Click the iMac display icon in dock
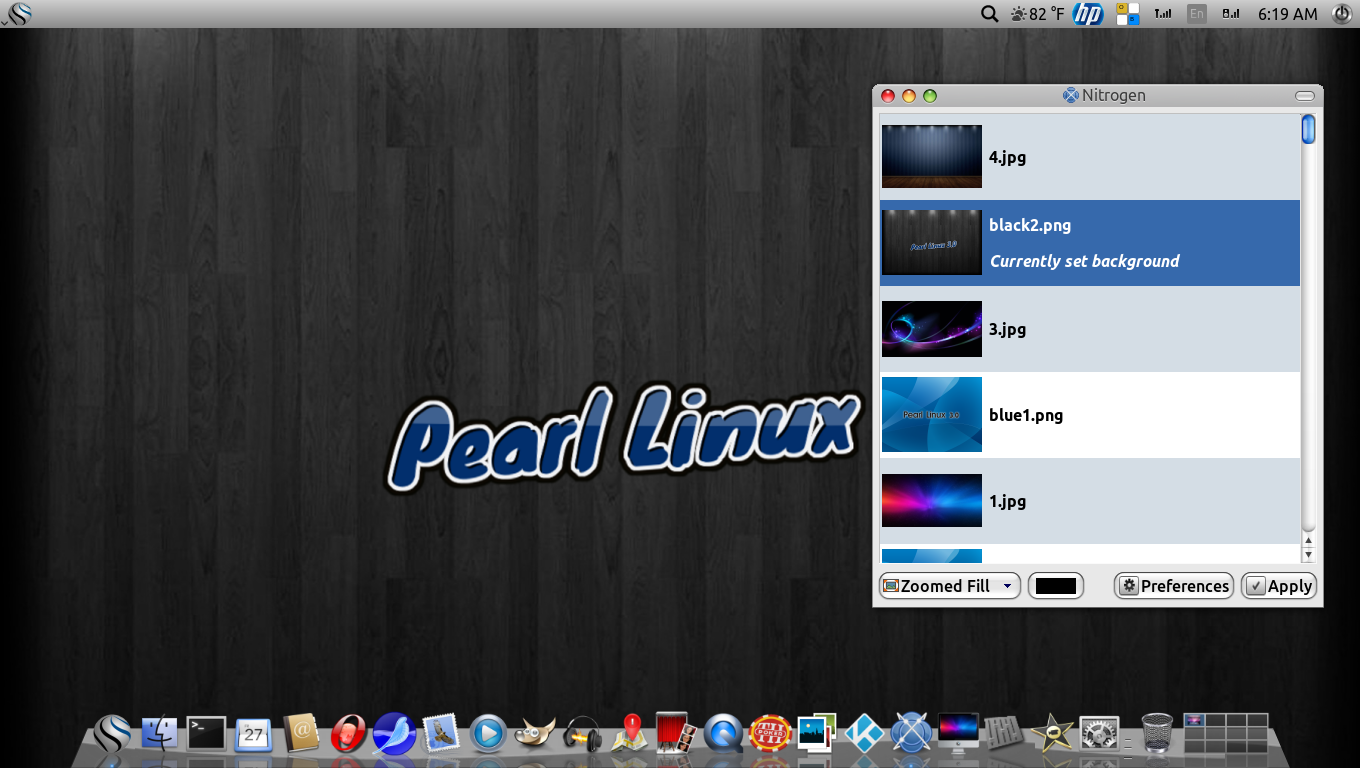Viewport: 1360px width, 768px height. (958, 732)
